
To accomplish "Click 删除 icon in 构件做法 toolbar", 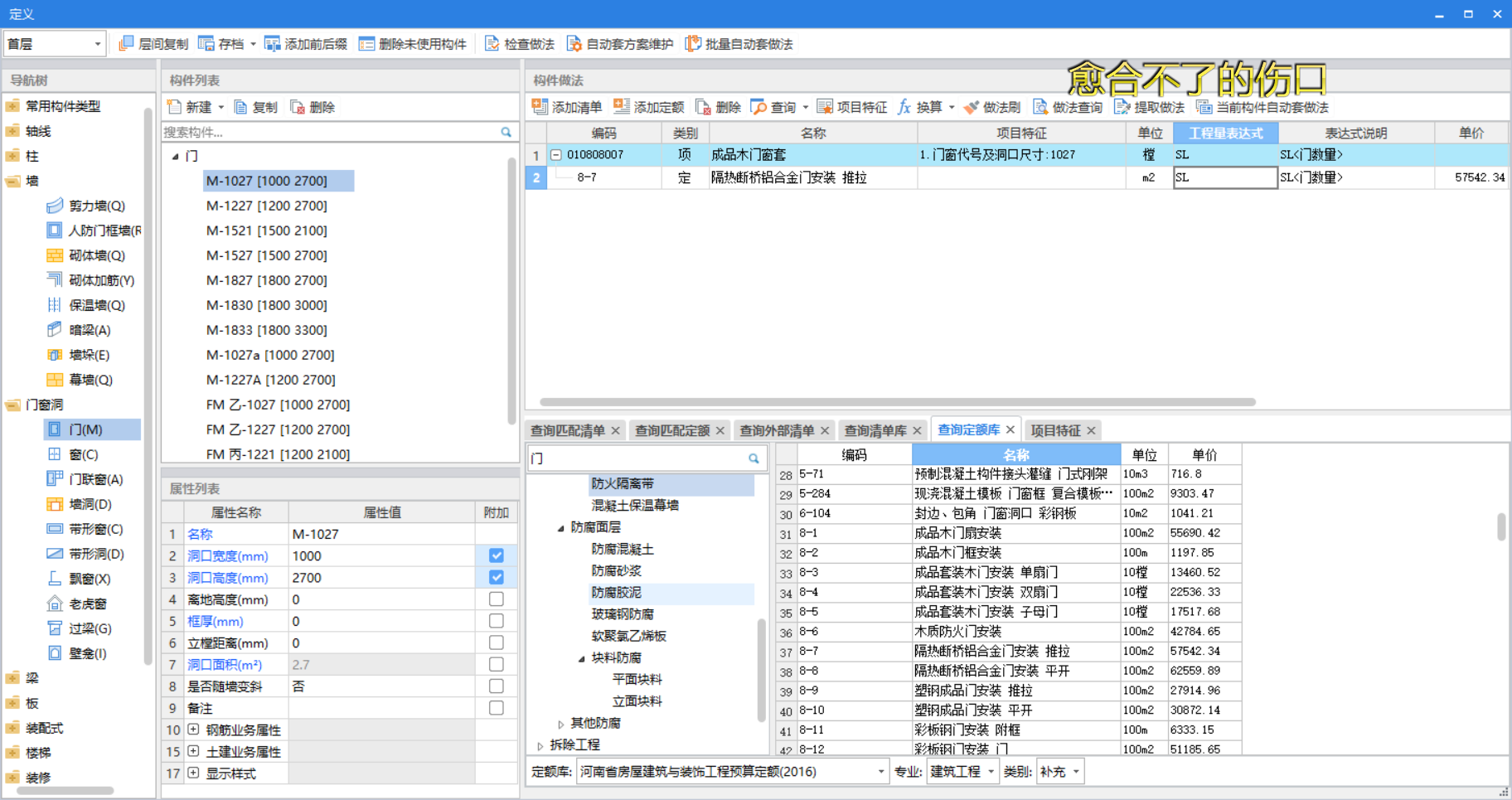I will tap(703, 107).
